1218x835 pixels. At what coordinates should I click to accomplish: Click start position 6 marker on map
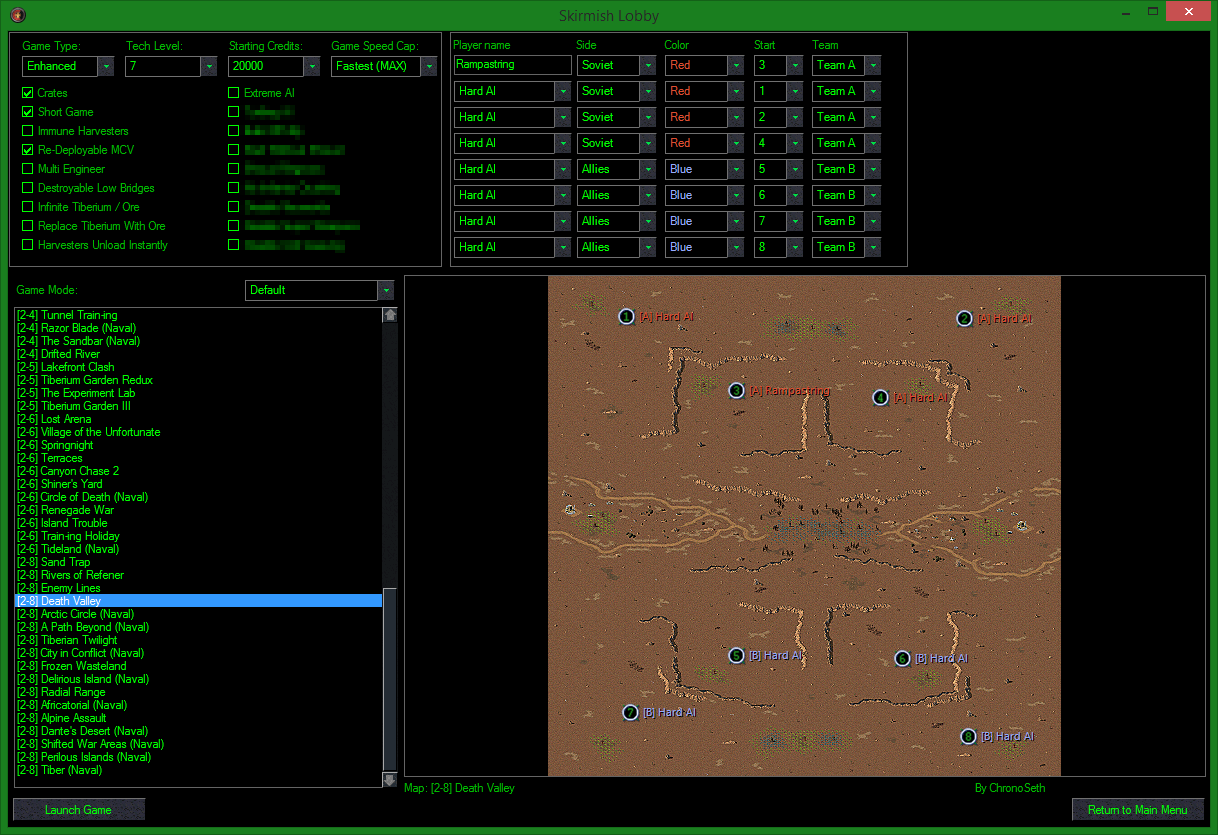coord(902,659)
